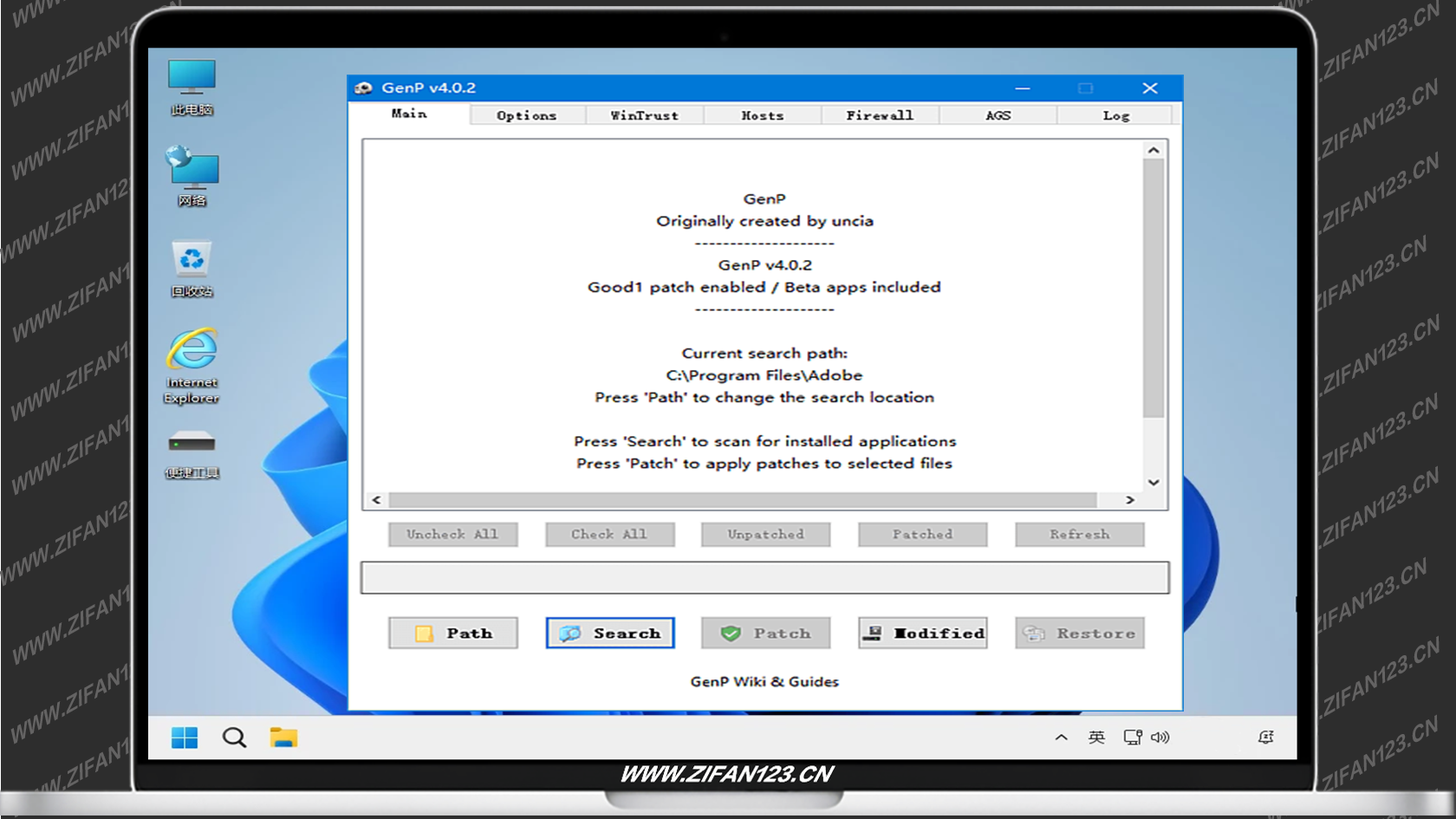The width and height of the screenshot is (1456, 819).
Task: Open the Firewall tab
Action: [880, 115]
